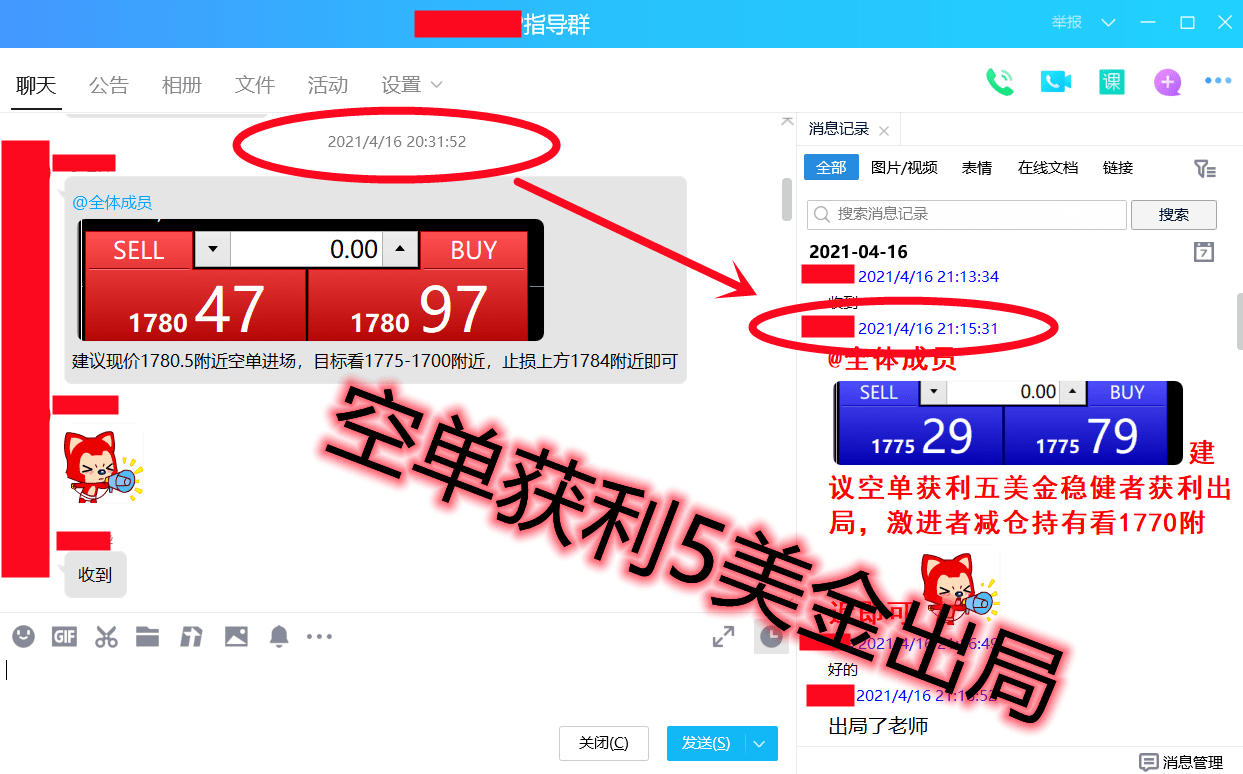Start a group video call
This screenshot has height=774, width=1243.
pyautogui.click(x=1055, y=82)
